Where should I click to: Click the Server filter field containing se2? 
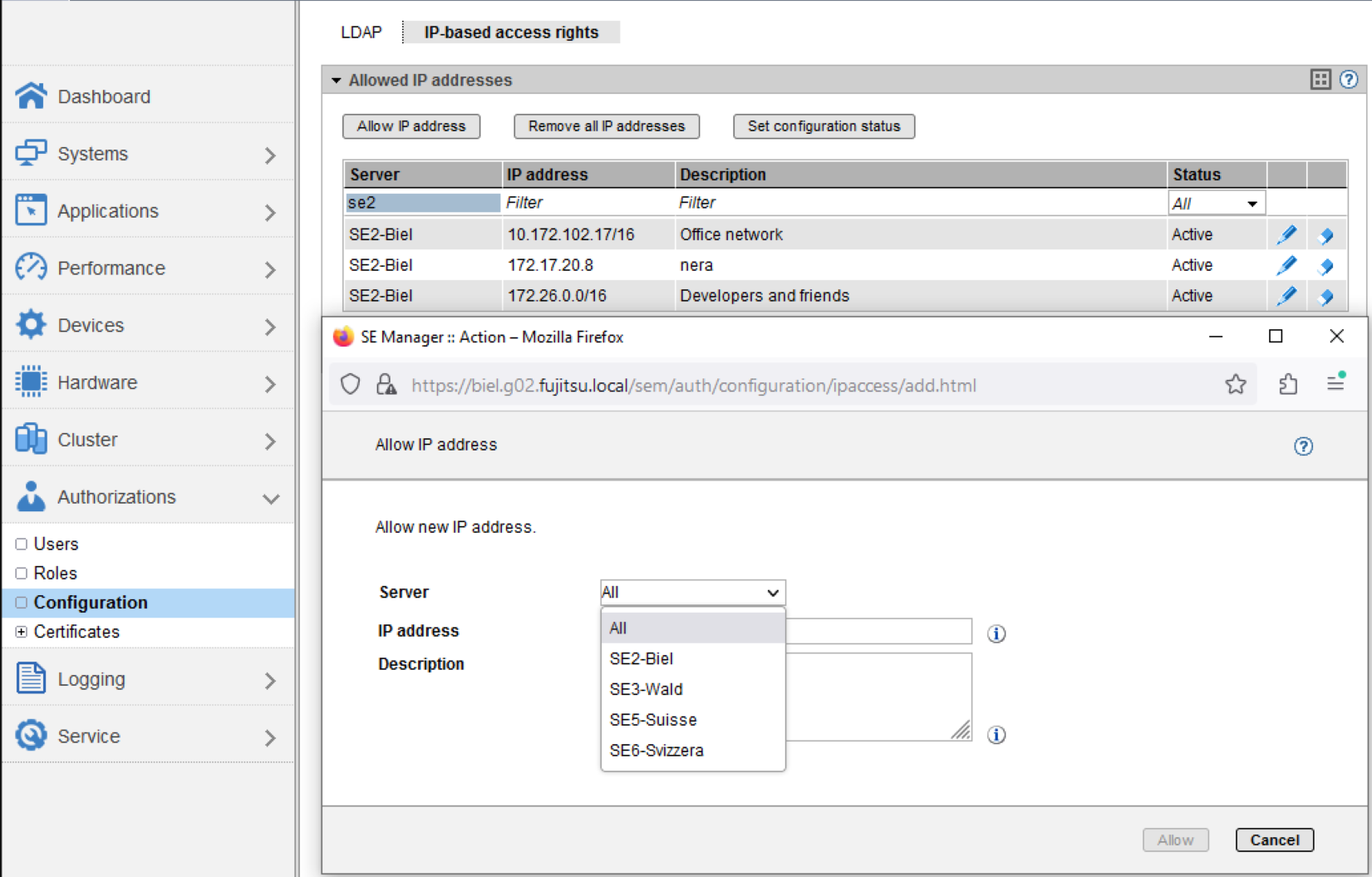[422, 203]
